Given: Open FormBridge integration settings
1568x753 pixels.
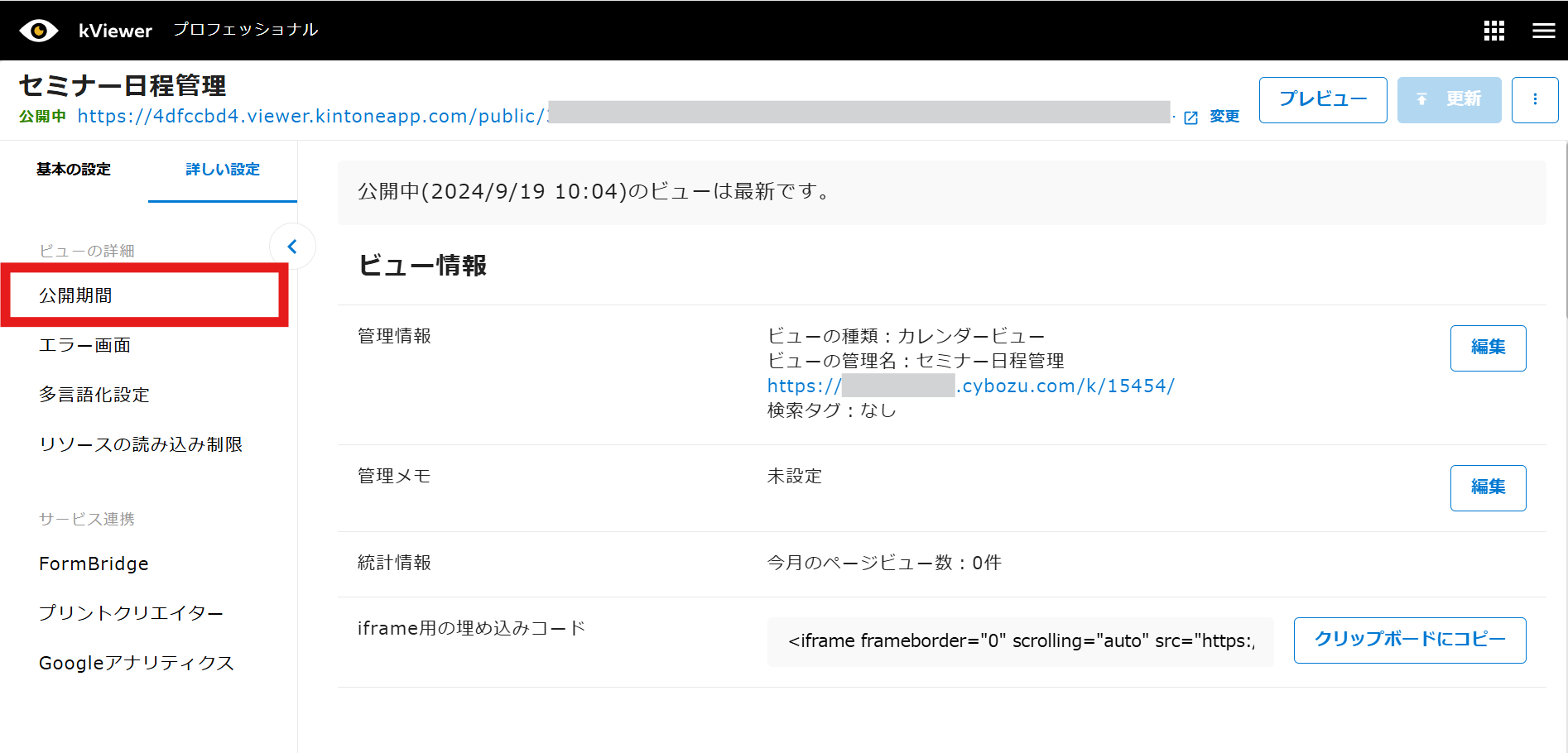Looking at the screenshot, I should 94,564.
